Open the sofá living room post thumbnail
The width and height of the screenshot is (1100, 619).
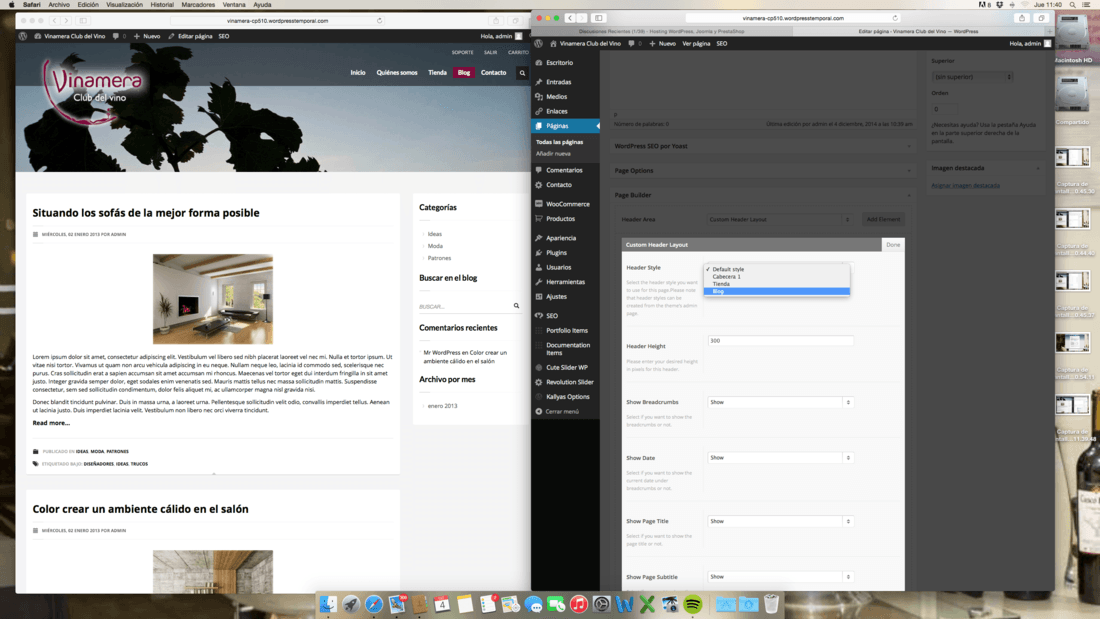point(213,299)
